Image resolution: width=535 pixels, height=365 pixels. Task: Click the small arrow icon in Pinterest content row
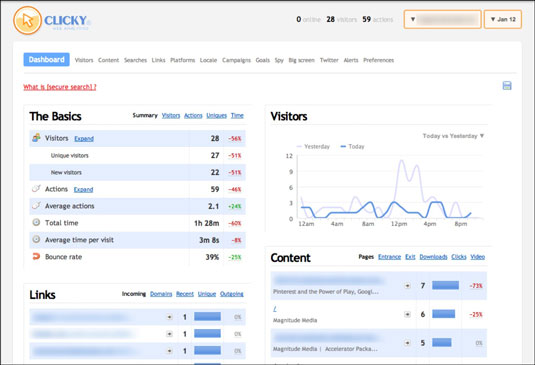(407, 286)
